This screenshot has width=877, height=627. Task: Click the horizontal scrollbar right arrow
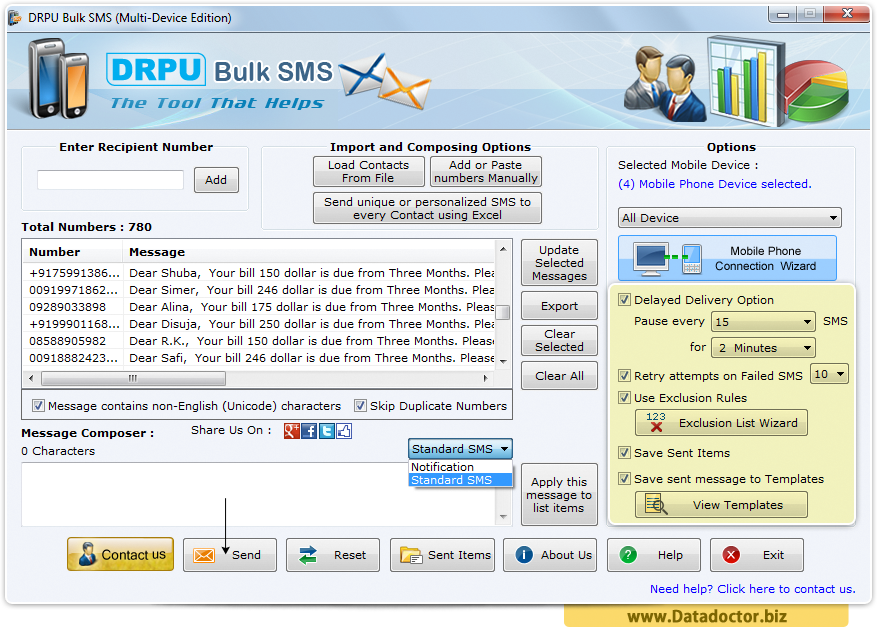[485, 378]
